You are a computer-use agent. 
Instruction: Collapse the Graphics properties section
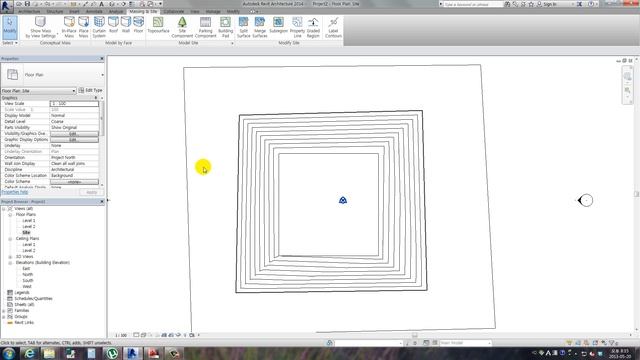[x=96, y=98]
